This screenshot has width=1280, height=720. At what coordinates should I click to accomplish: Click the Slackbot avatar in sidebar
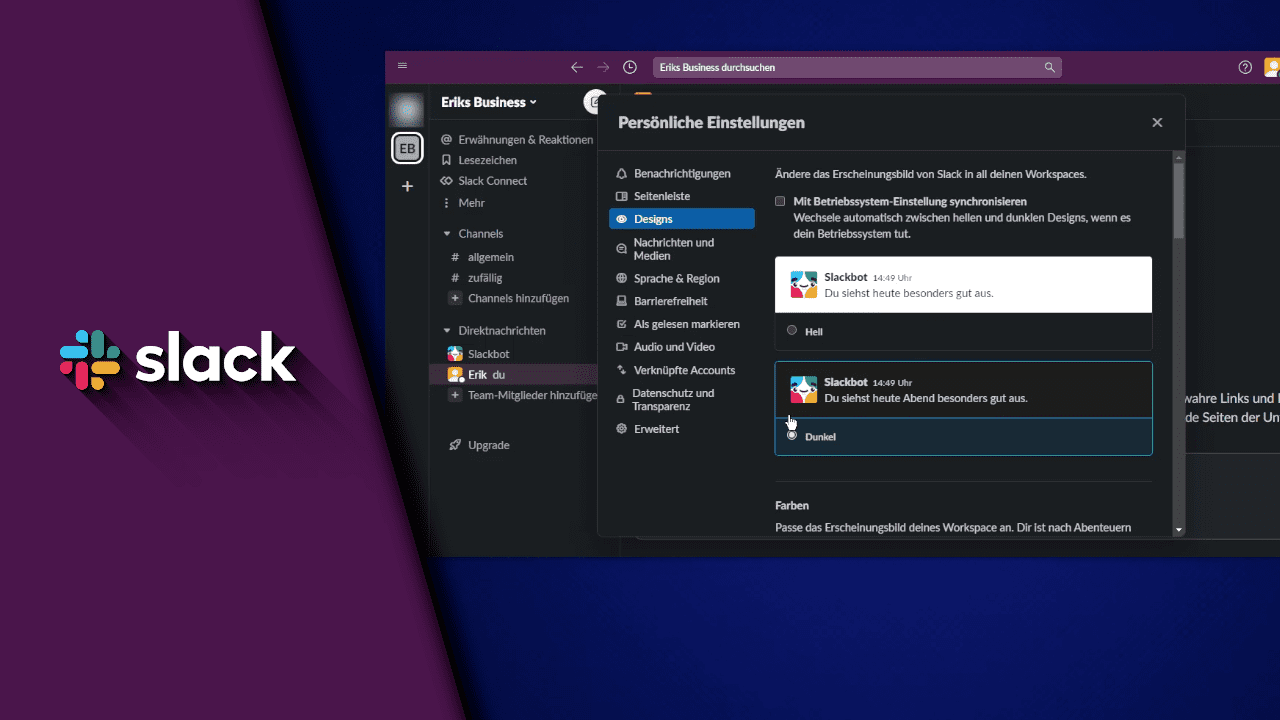pyautogui.click(x=455, y=354)
